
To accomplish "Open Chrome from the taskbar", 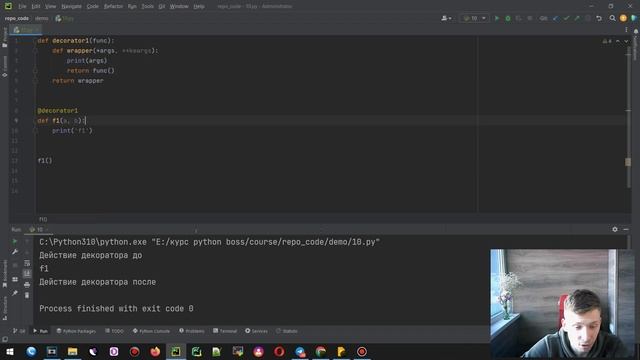I will (x=320, y=351).
